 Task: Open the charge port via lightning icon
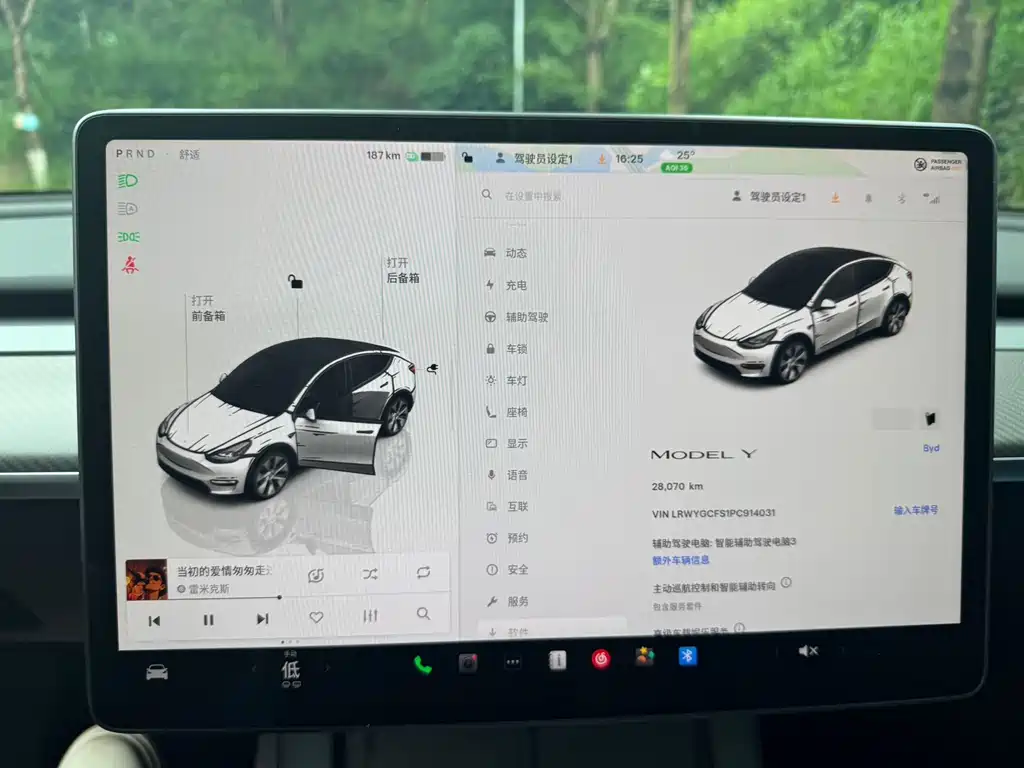coord(432,369)
